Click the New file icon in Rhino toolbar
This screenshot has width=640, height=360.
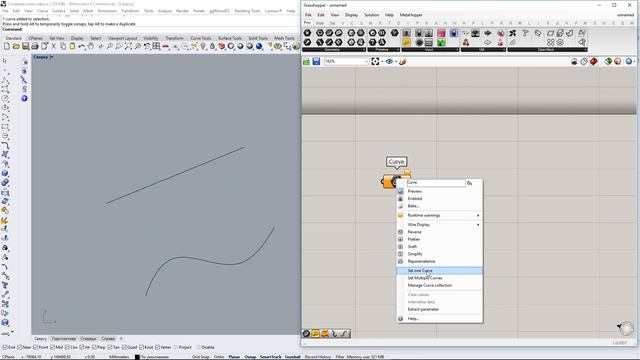[x=7, y=47]
